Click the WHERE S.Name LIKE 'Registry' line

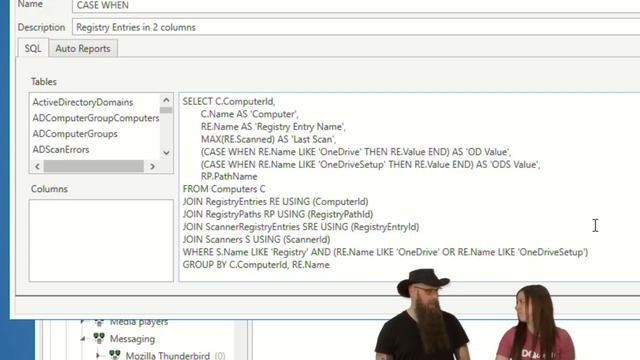click(385, 252)
